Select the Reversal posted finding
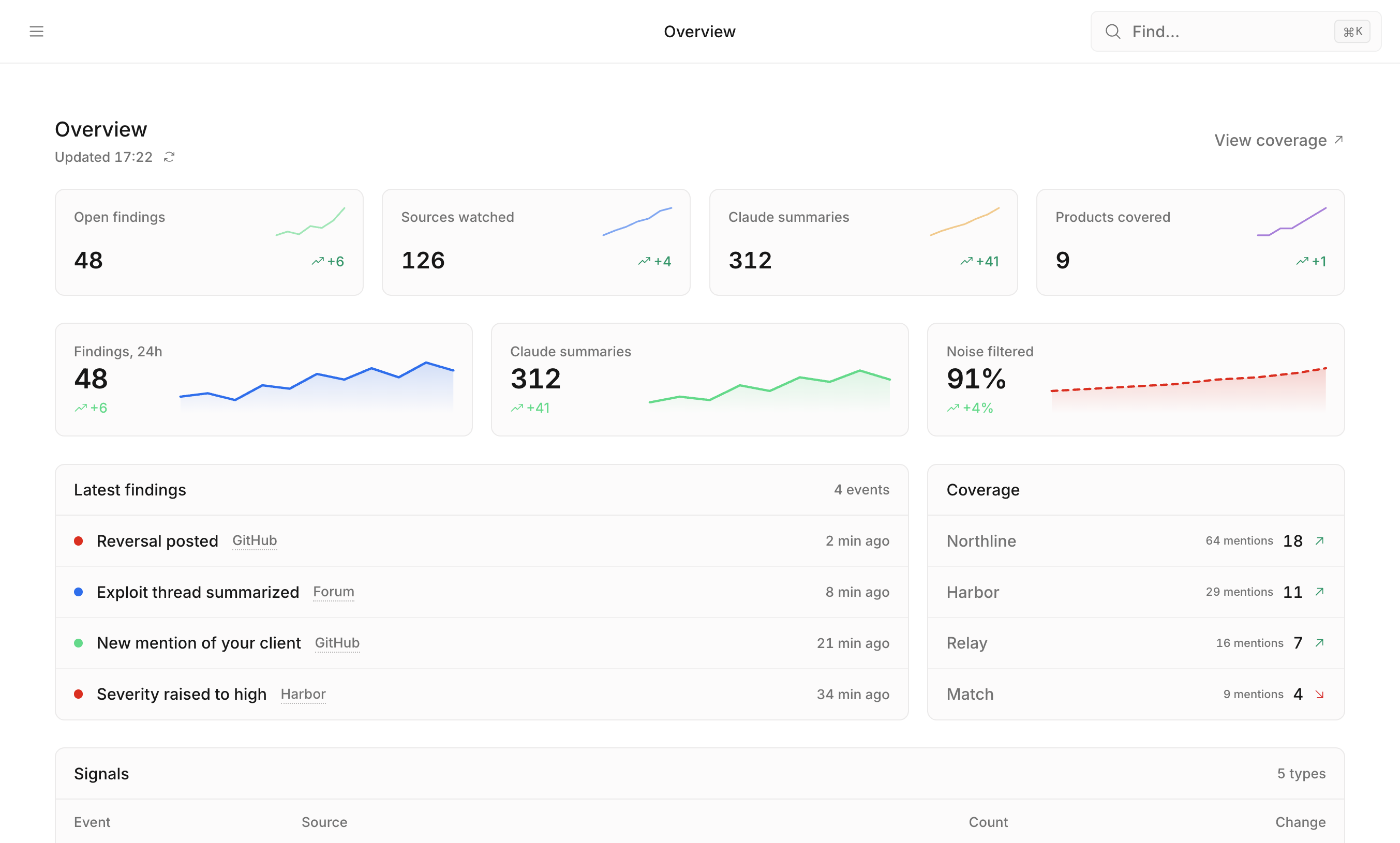1400x843 pixels. point(481,541)
